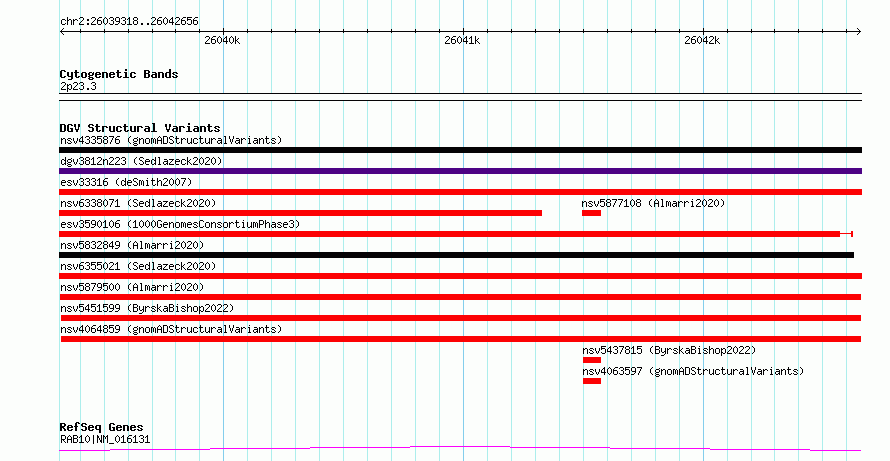
Task: Click nsv4063597 gnomADStructuralVariants label
Action: tap(693, 371)
